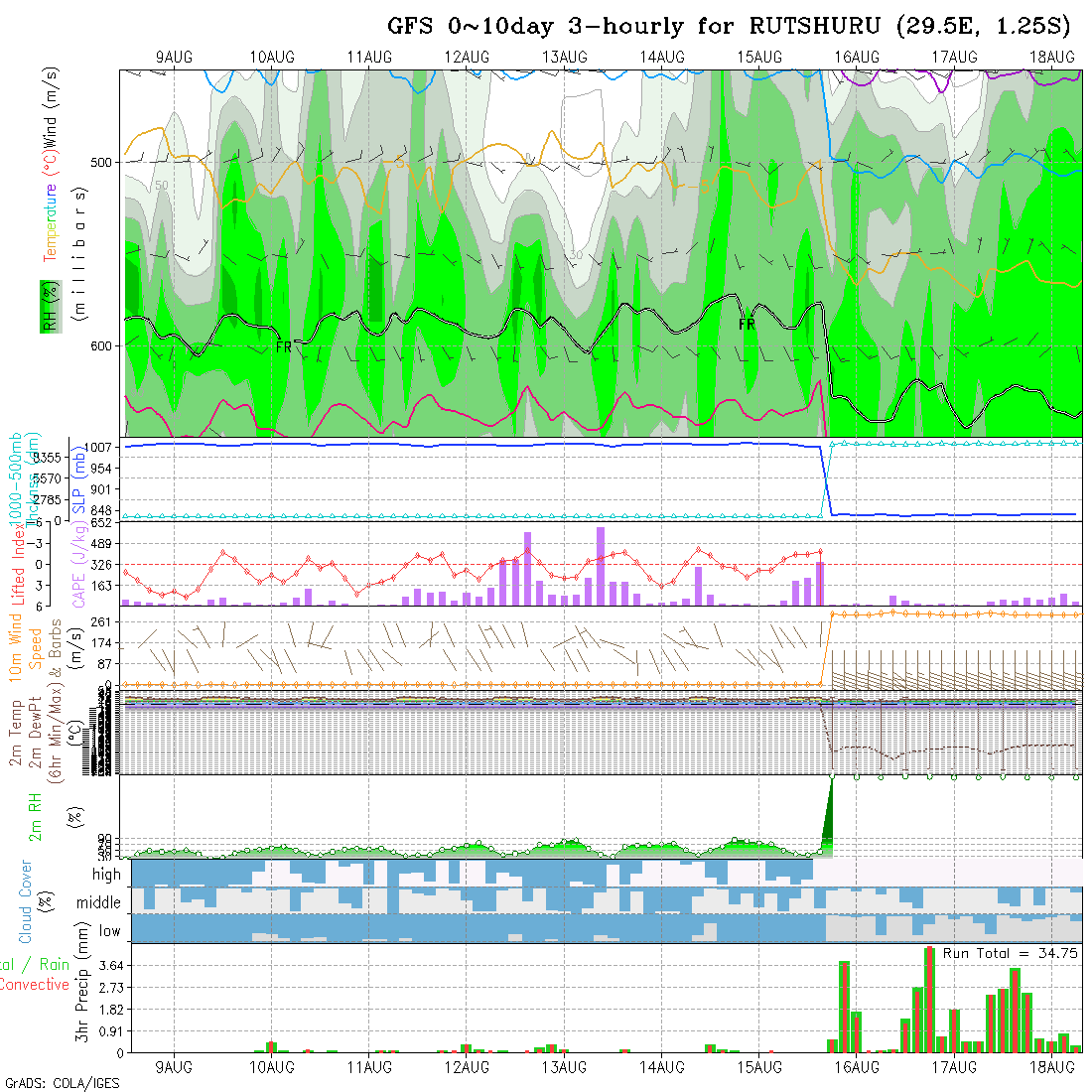Select the 13AUG label on the top date axis
Image resolution: width=1092 pixels, height=1092 pixels.
point(565,58)
